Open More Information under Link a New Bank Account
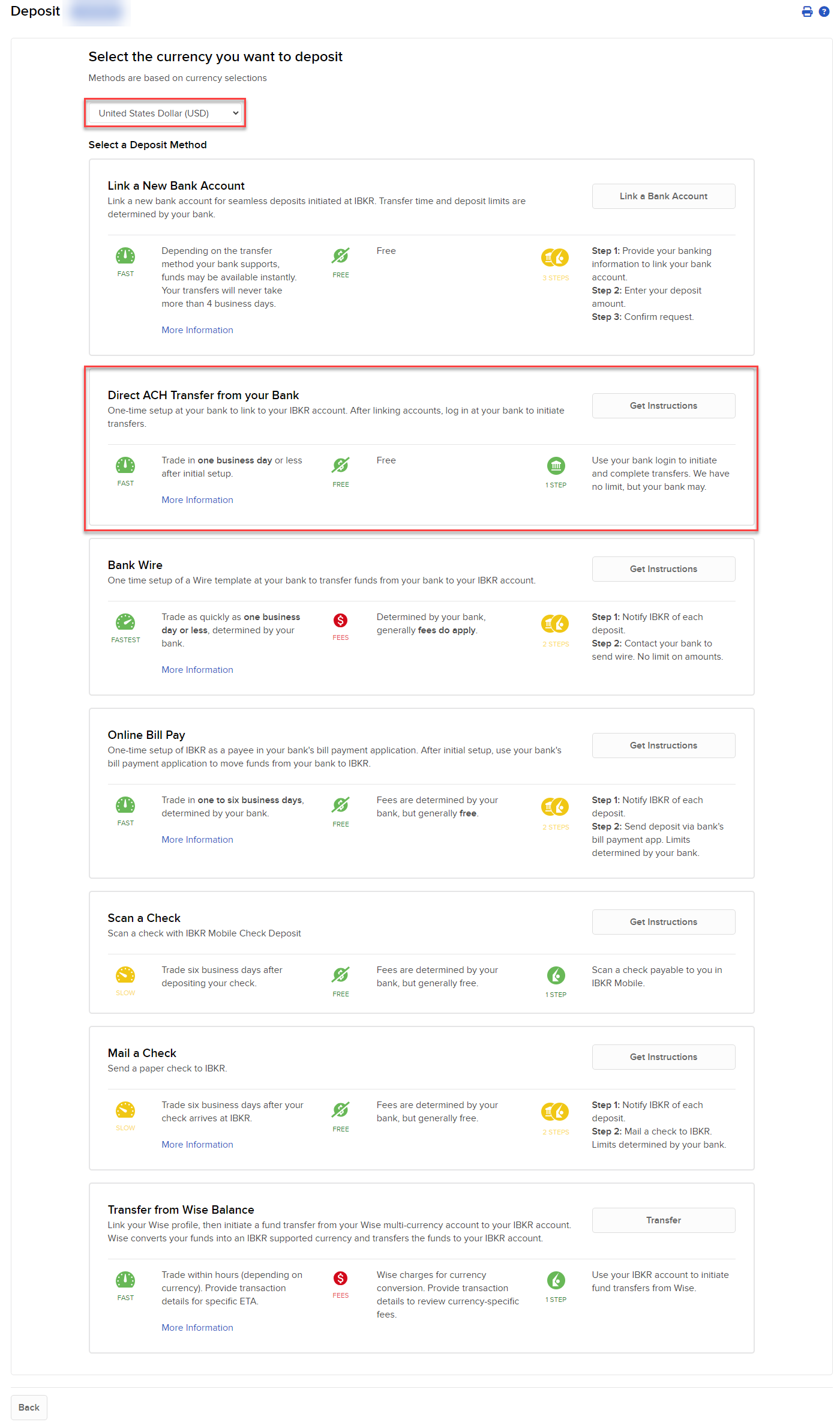840x1422 pixels. (x=197, y=330)
